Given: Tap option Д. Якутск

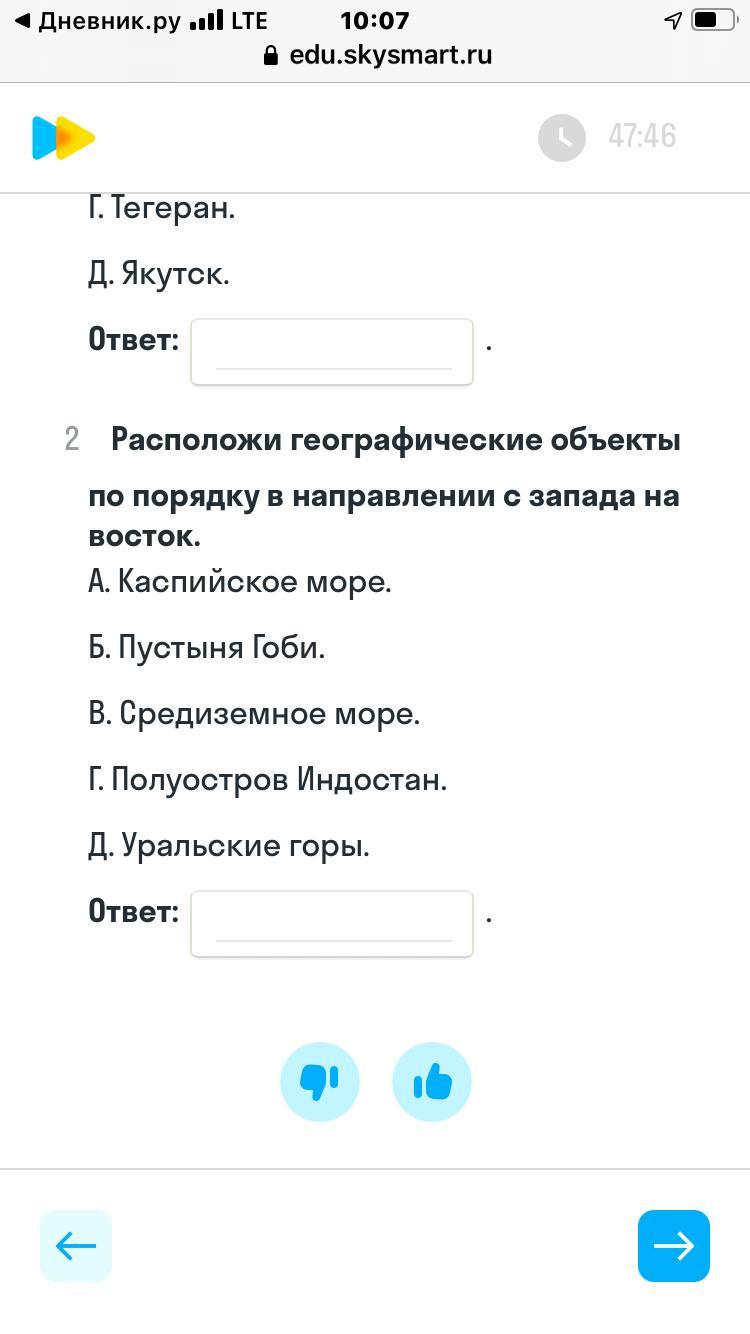Looking at the screenshot, I should [159, 274].
